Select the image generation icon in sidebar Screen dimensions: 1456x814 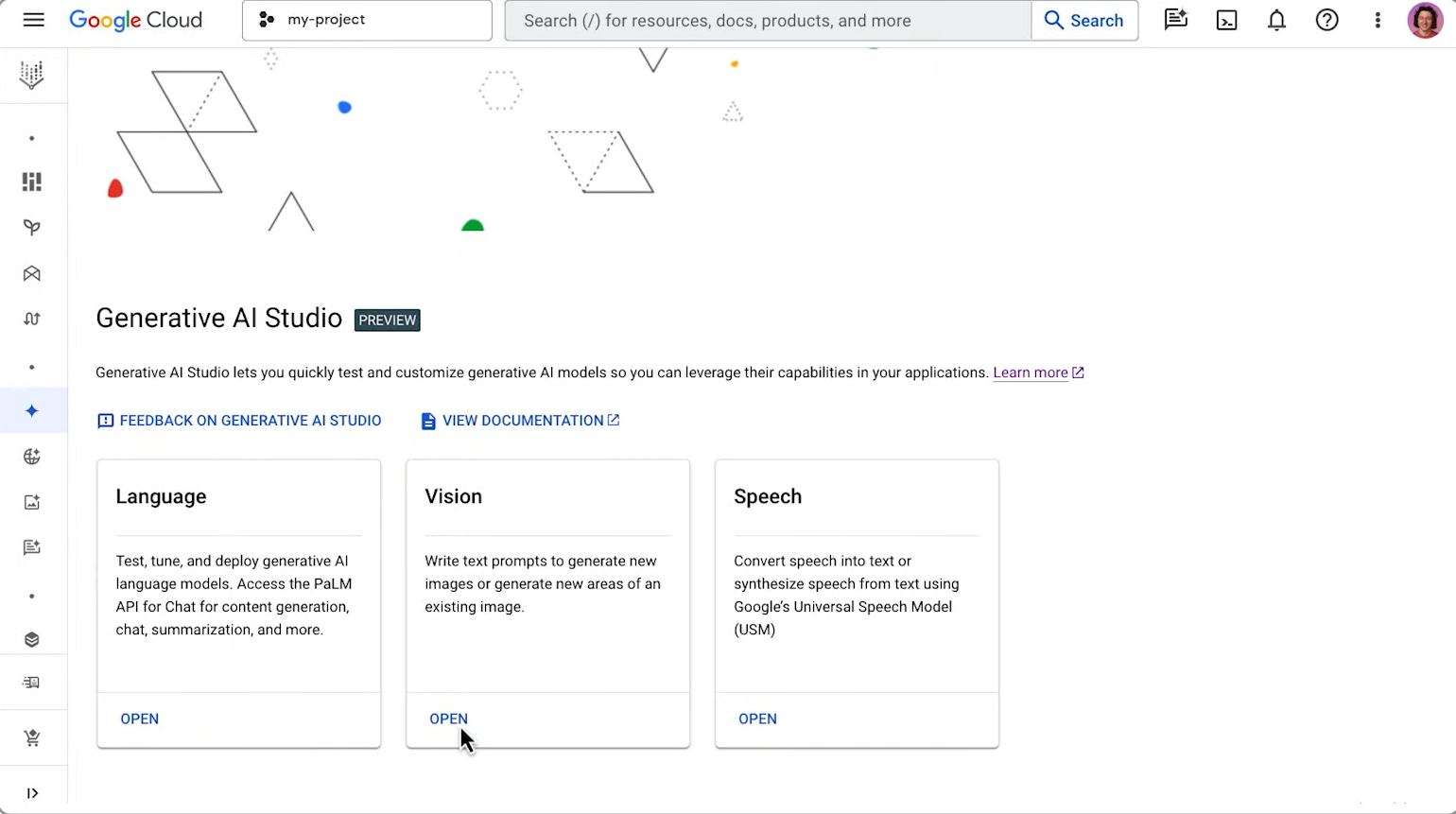31,502
